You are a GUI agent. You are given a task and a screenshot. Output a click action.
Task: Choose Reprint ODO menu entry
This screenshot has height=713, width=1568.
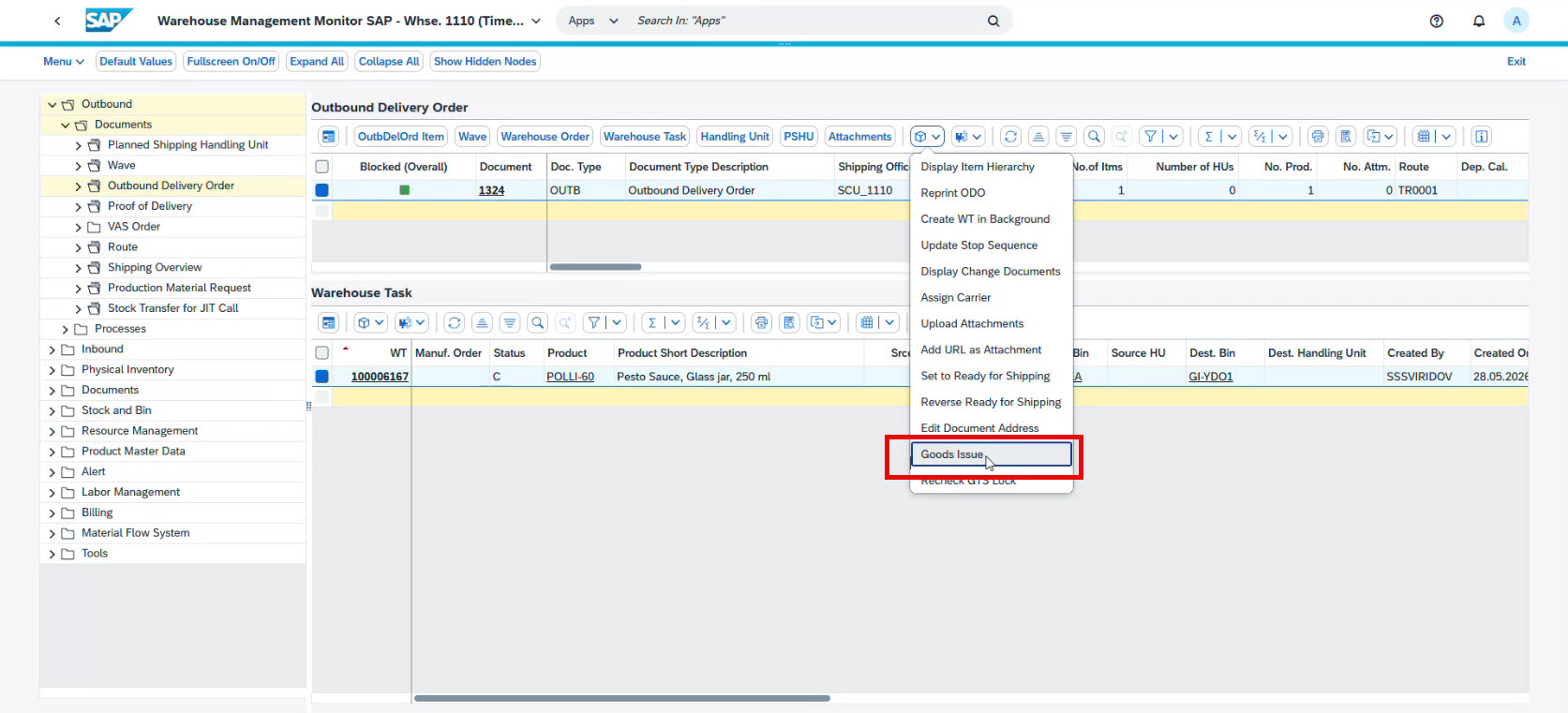(x=992, y=193)
